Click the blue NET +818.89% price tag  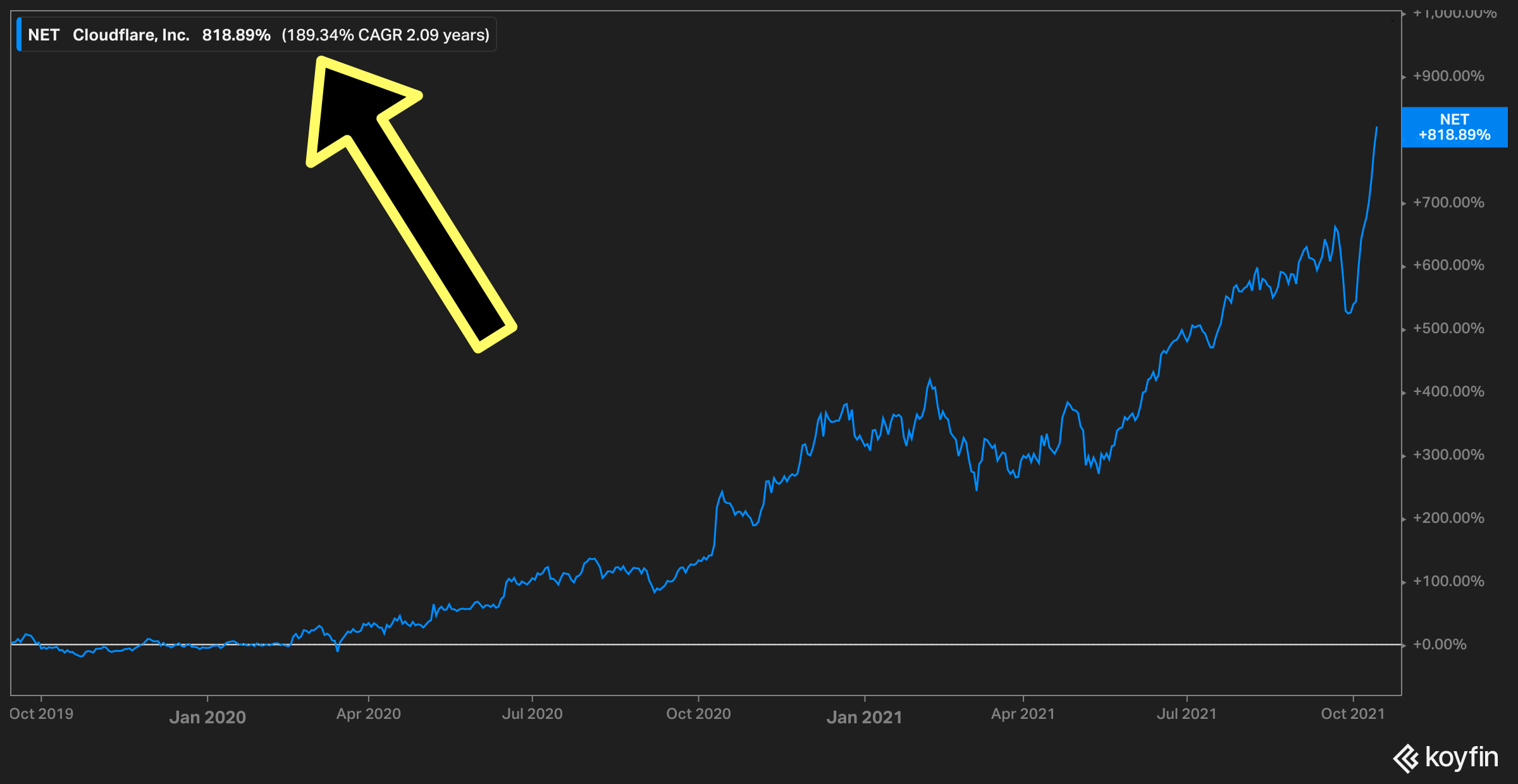[1454, 127]
